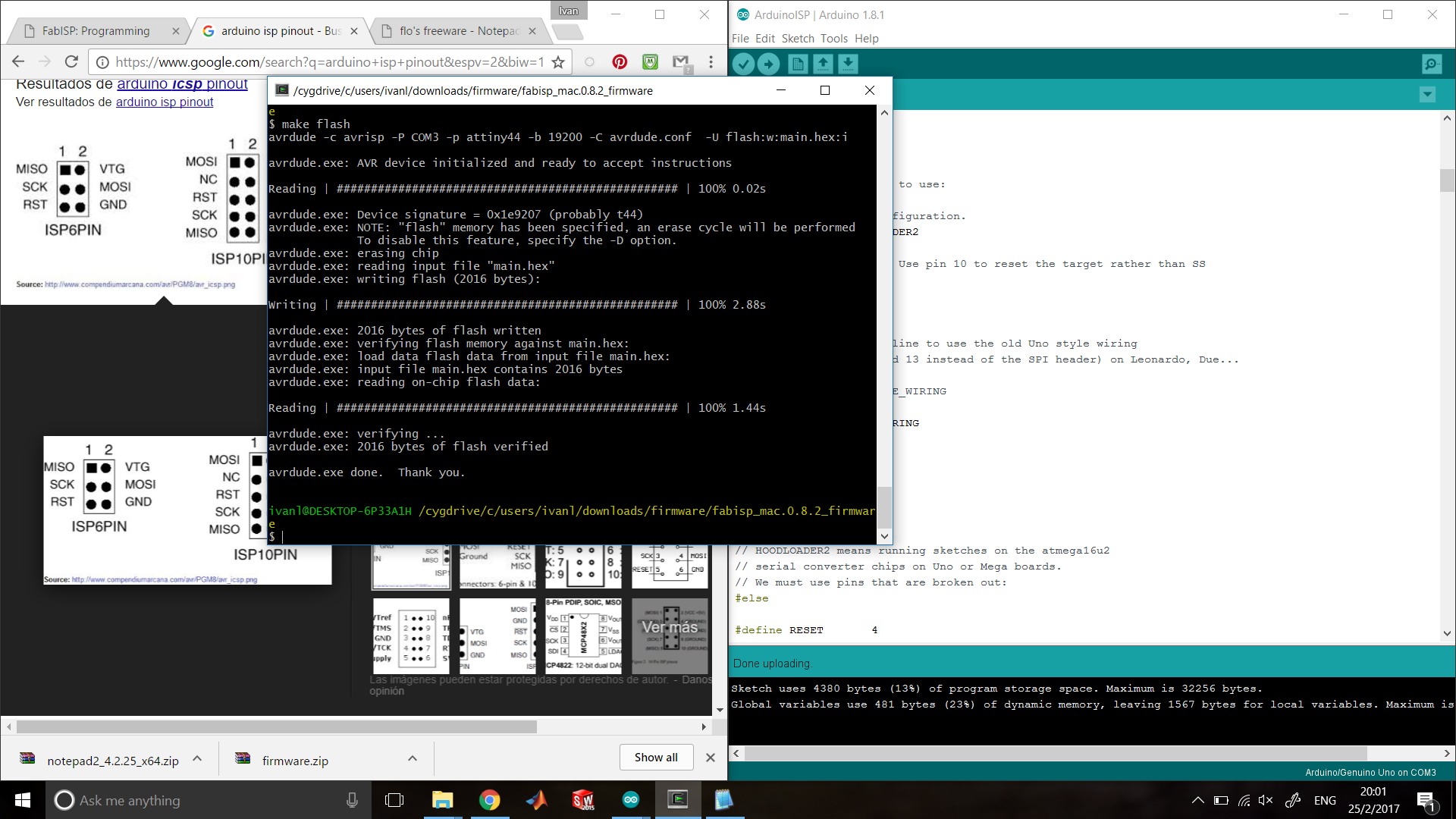Open Chrome from the taskbar

point(489,800)
